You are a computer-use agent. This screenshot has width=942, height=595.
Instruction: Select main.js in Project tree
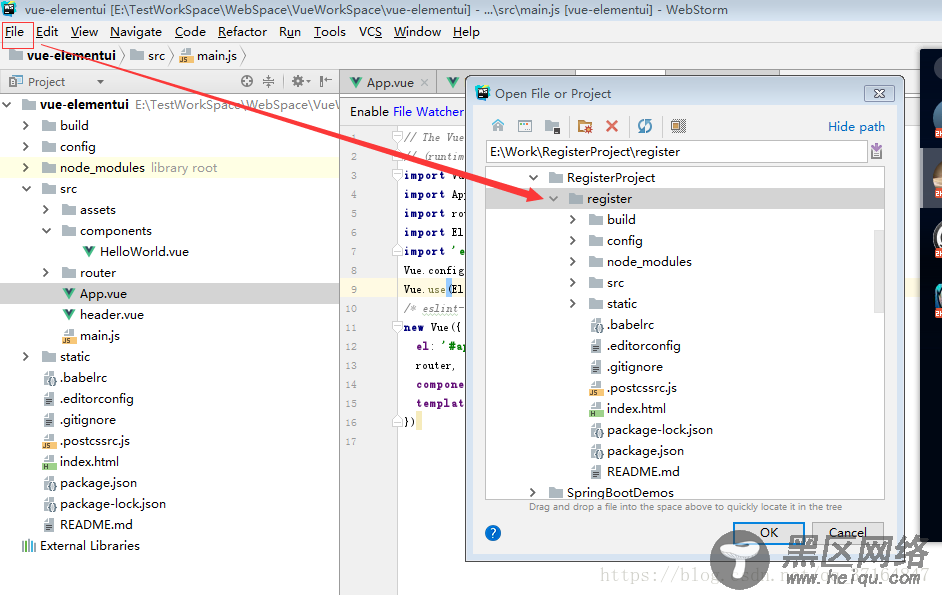[100, 336]
